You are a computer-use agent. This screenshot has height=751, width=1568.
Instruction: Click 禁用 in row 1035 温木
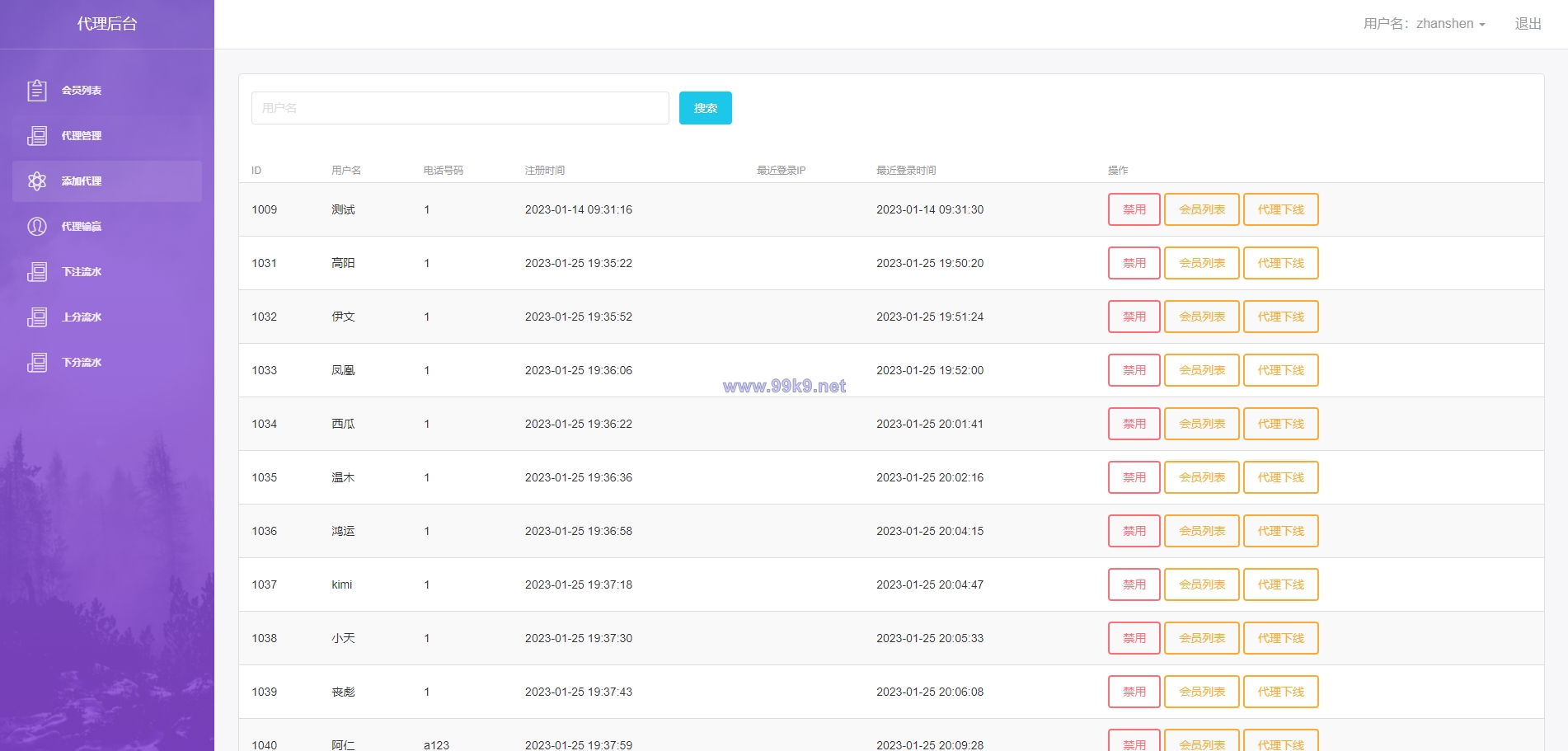1134,477
